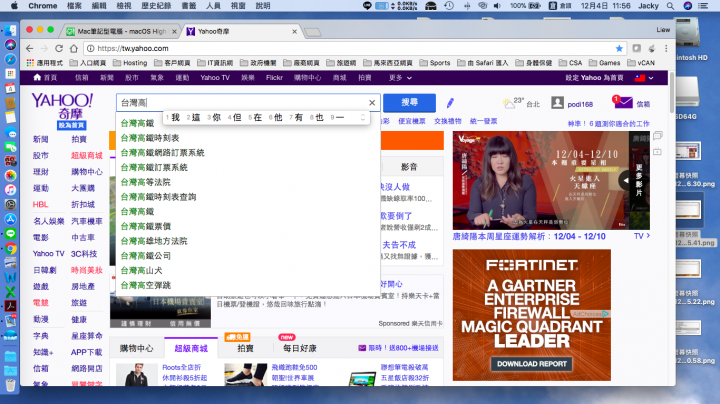This screenshot has width=720, height=404.
Task: Launch Safari from the Dock
Action: coord(10,60)
